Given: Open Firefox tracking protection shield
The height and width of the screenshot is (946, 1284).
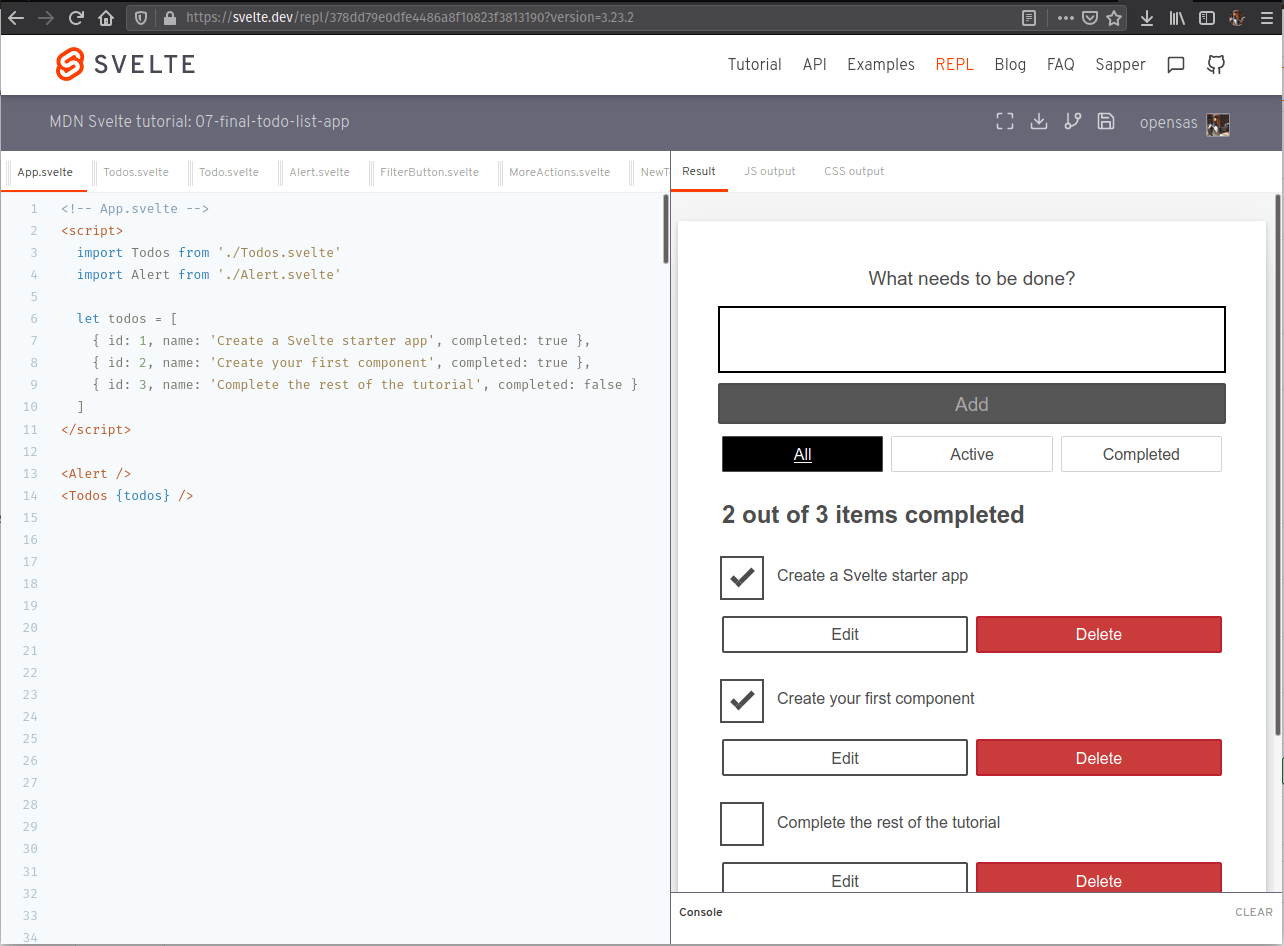Looking at the screenshot, I should [140, 17].
